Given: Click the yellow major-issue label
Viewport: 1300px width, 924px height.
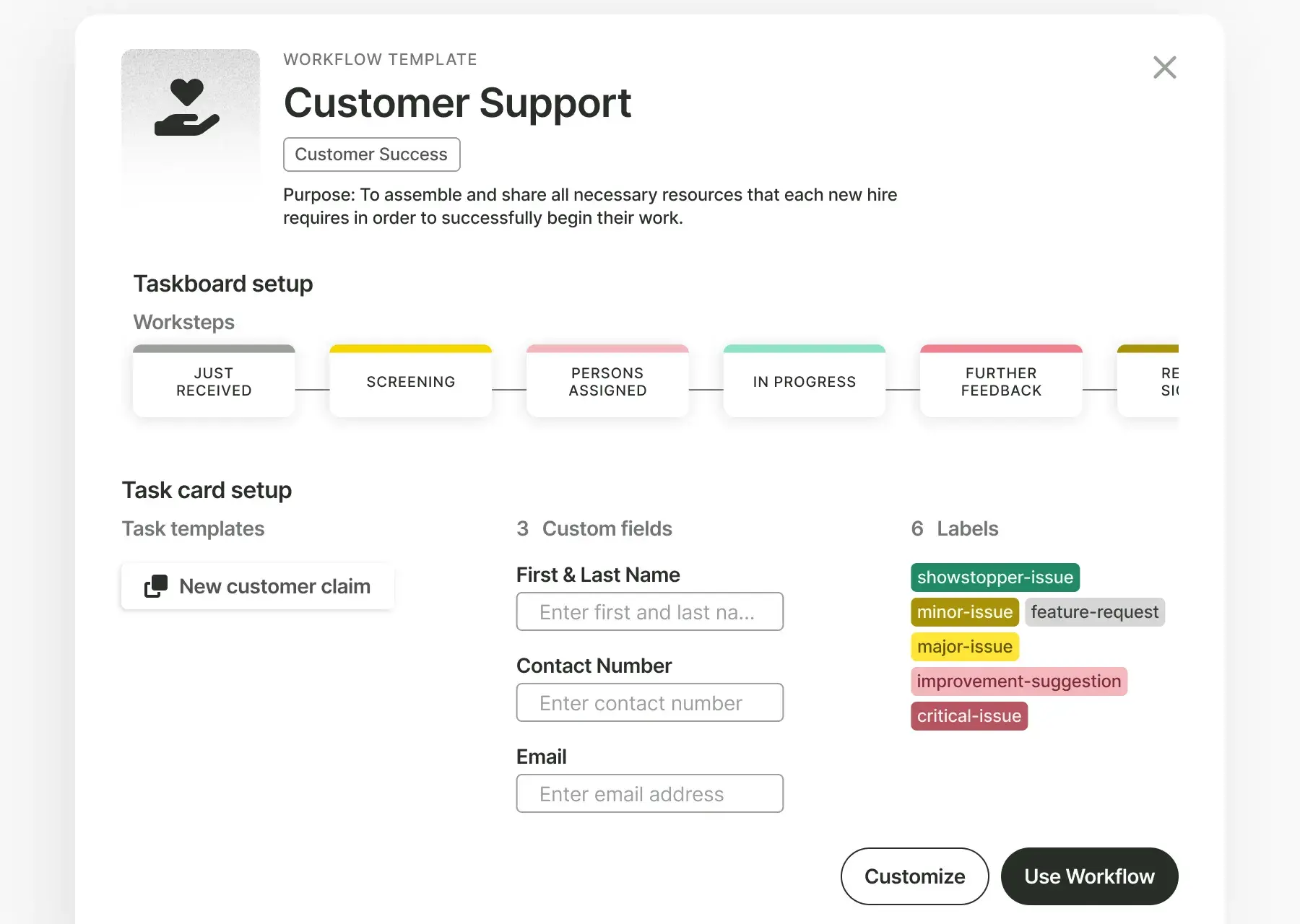Looking at the screenshot, I should (x=964, y=647).
